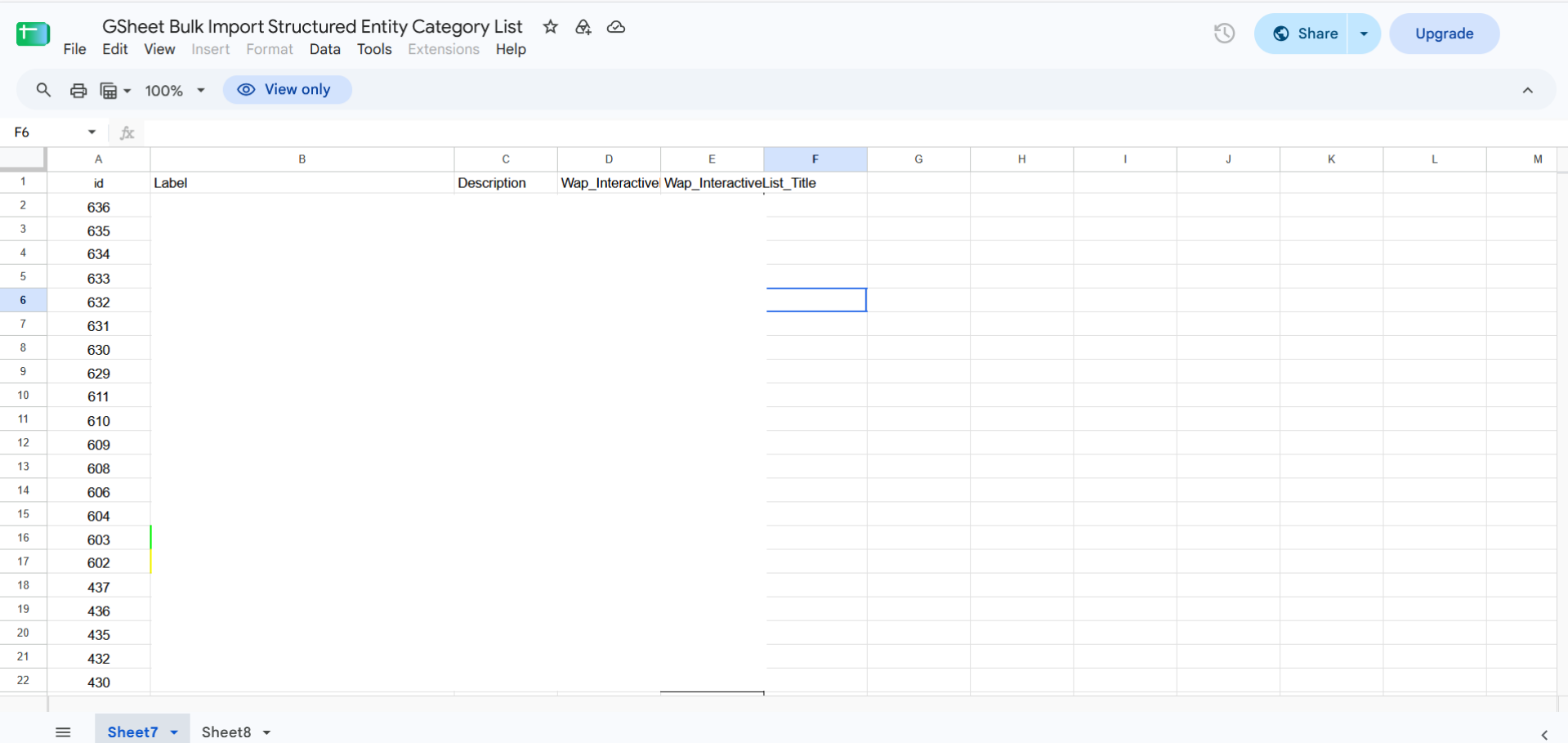Open the Tools menu
Screen dimensions: 1568x743
(x=374, y=49)
